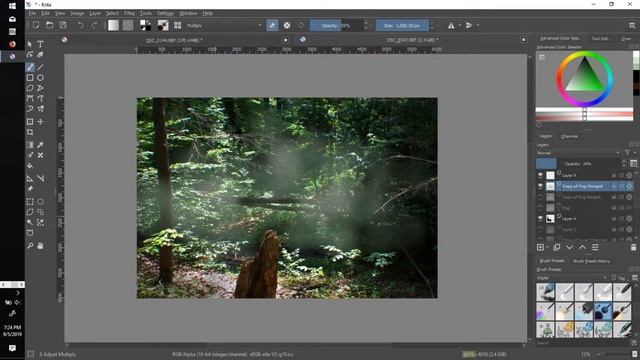Click the Undo arrow in toolbar
The width and height of the screenshot is (640, 360).
[x=81, y=25]
